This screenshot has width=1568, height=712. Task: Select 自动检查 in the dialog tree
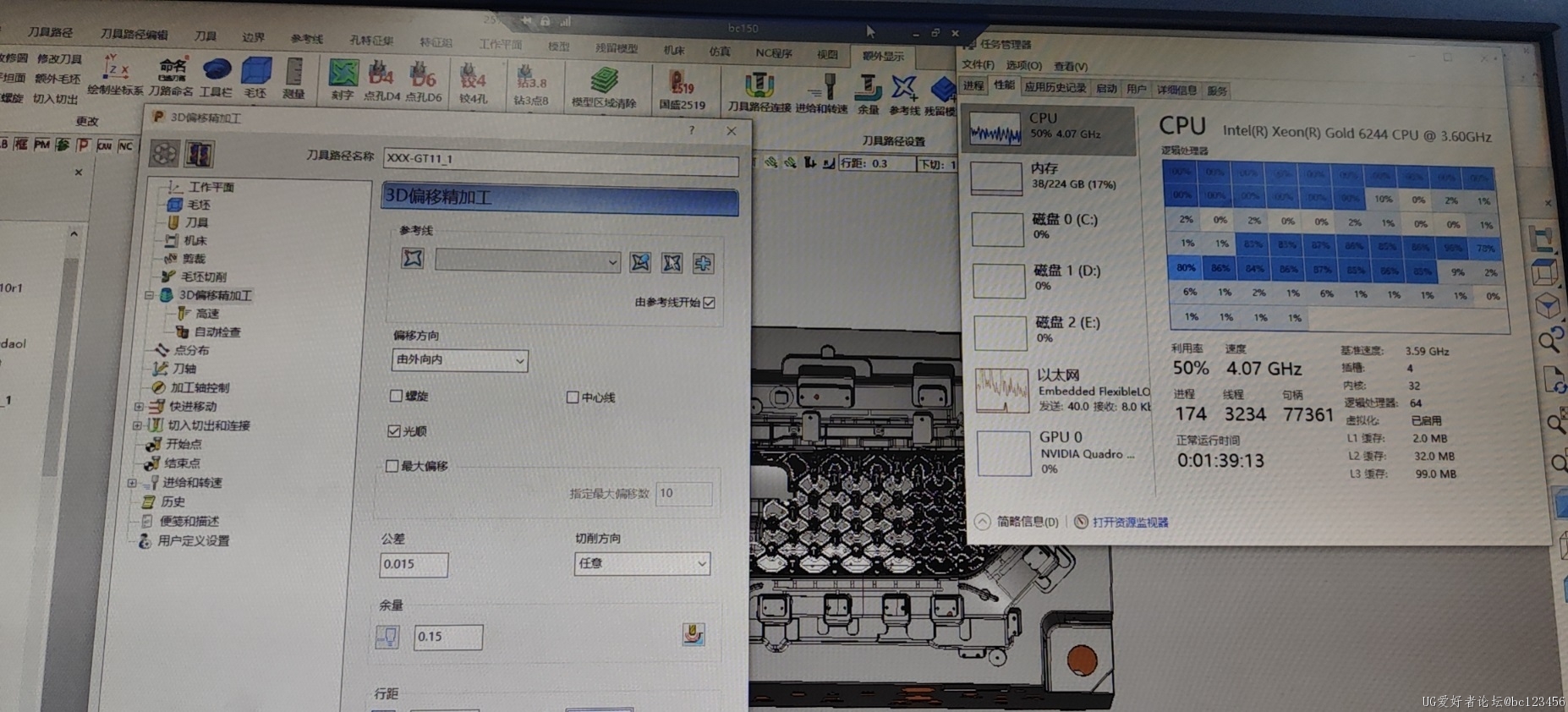217,331
